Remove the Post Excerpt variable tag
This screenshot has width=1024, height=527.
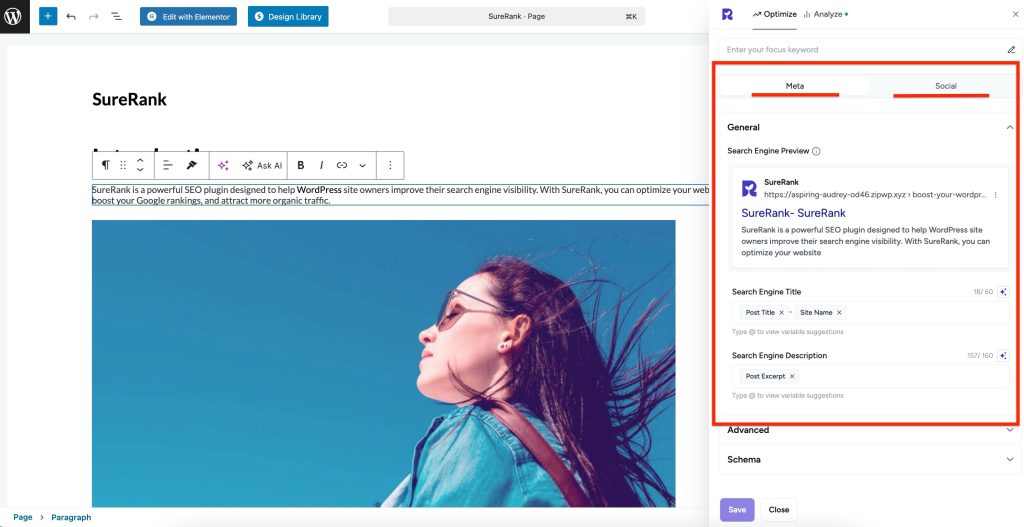[792, 376]
